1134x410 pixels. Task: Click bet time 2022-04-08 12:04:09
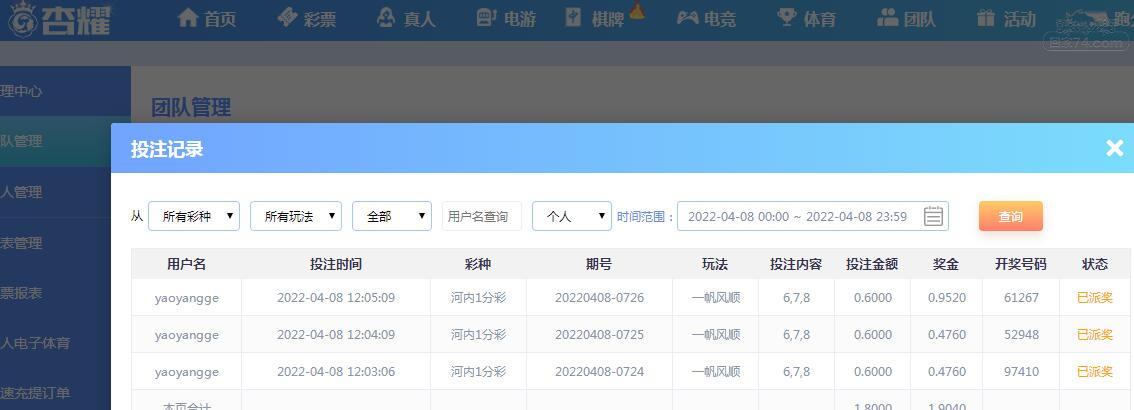click(x=336, y=335)
